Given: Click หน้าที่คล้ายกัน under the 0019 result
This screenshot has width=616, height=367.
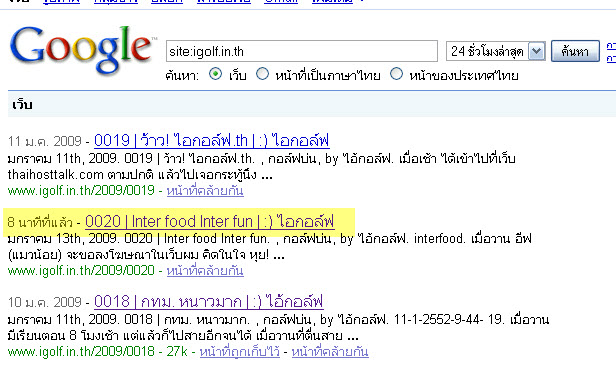Looking at the screenshot, I should pyautogui.click(x=205, y=191).
